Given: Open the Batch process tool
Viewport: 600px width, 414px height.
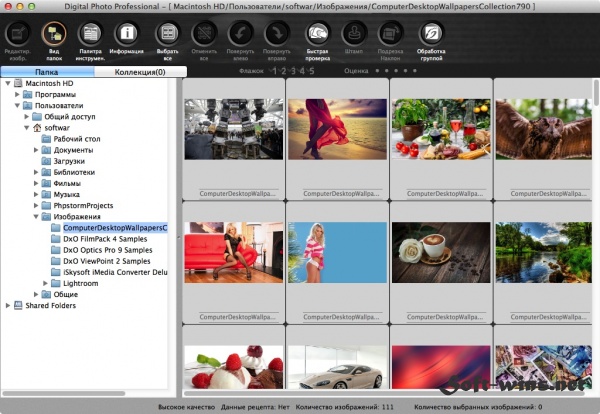Looking at the screenshot, I should click(x=431, y=34).
